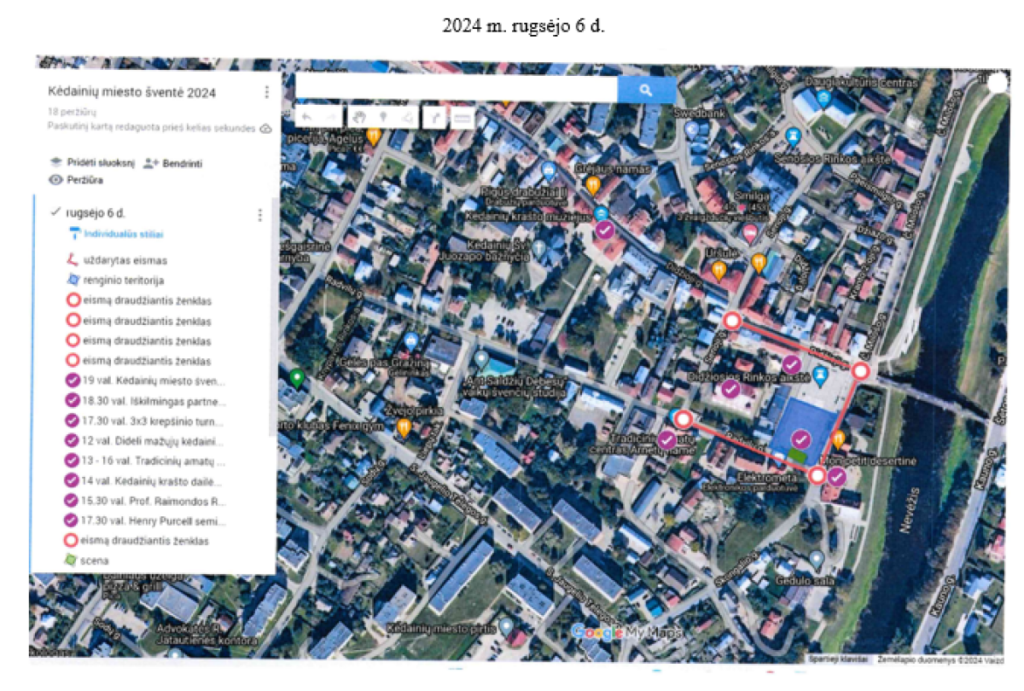Screen dimensions: 1024x691
Task: Toggle the rugsėjo 6 d. layer checkmark
Action: pos(55,213)
